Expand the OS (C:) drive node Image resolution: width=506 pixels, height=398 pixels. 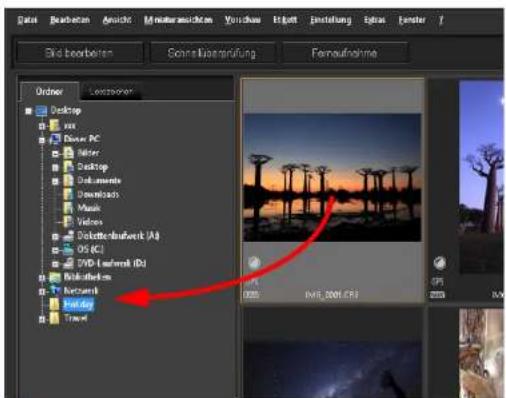pos(55,250)
